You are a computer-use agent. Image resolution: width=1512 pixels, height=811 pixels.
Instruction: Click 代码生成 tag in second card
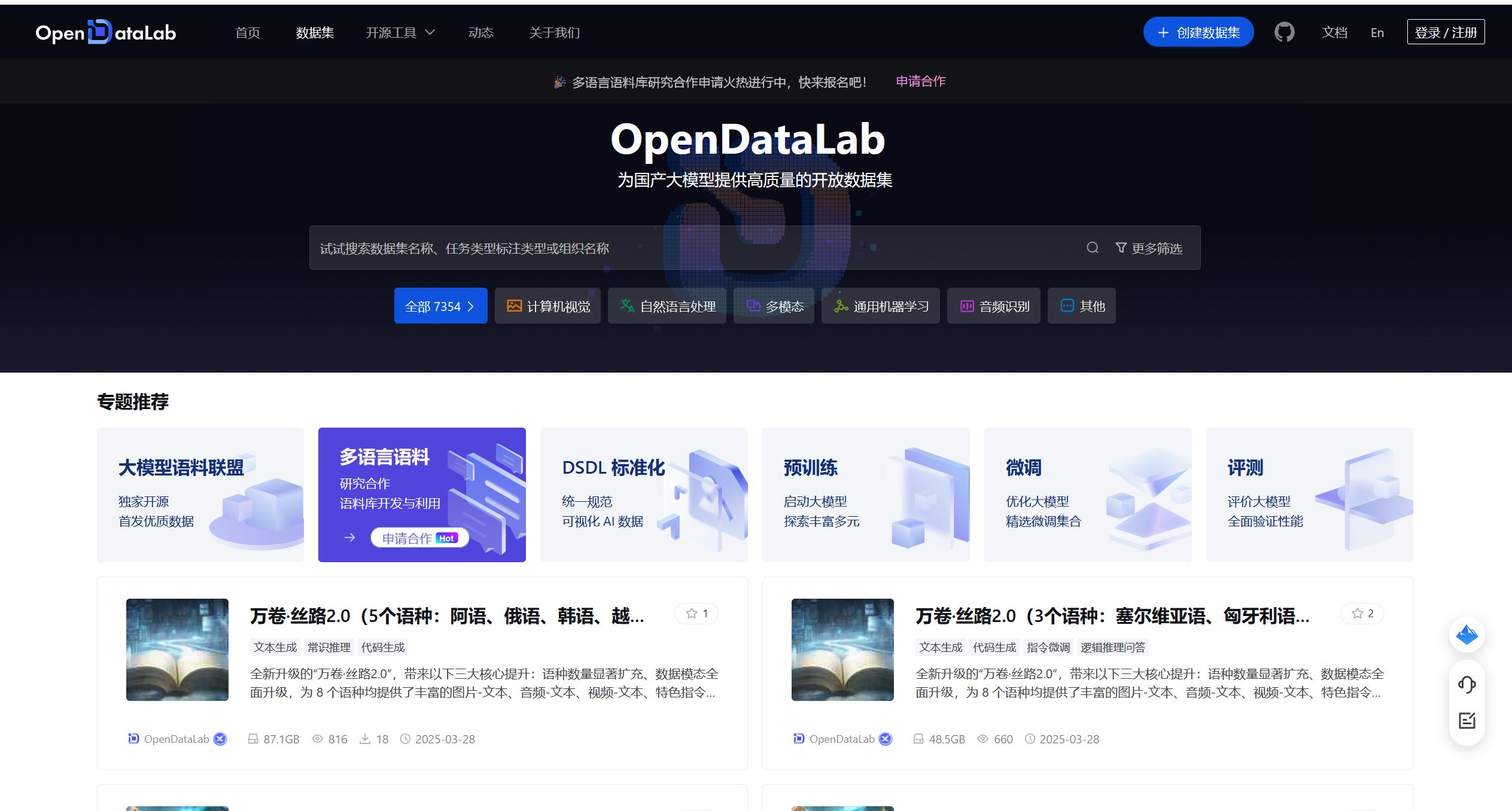pyautogui.click(x=994, y=647)
